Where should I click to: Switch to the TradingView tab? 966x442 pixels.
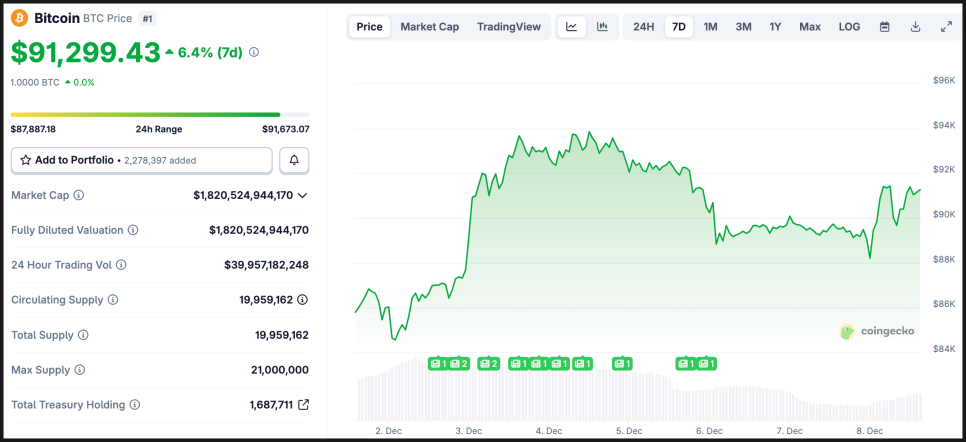coord(508,27)
